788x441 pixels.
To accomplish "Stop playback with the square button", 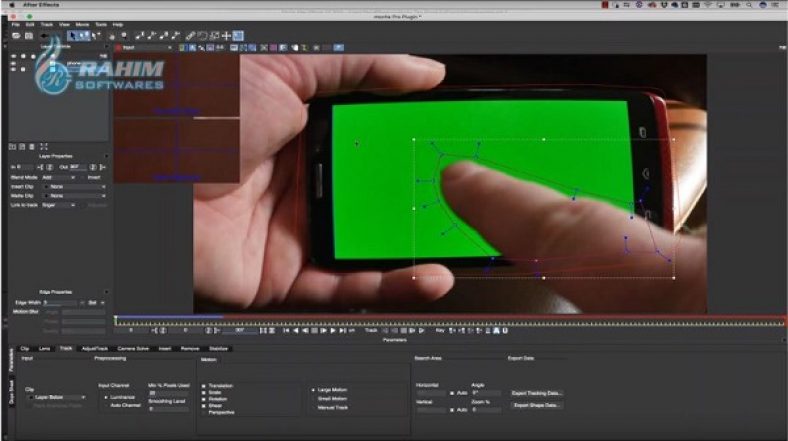I will (x=314, y=330).
